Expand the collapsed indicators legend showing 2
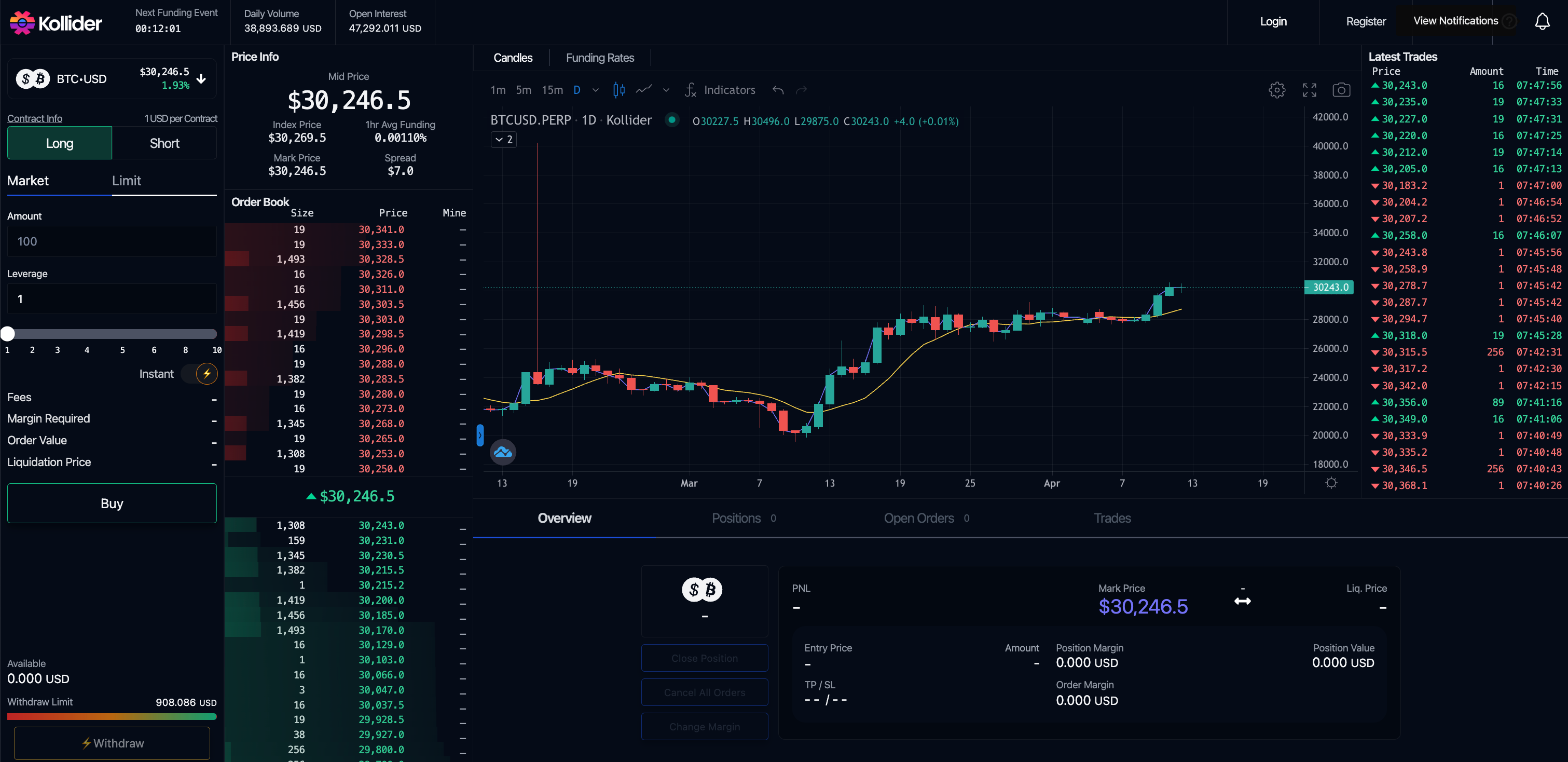1568x762 pixels. [503, 140]
